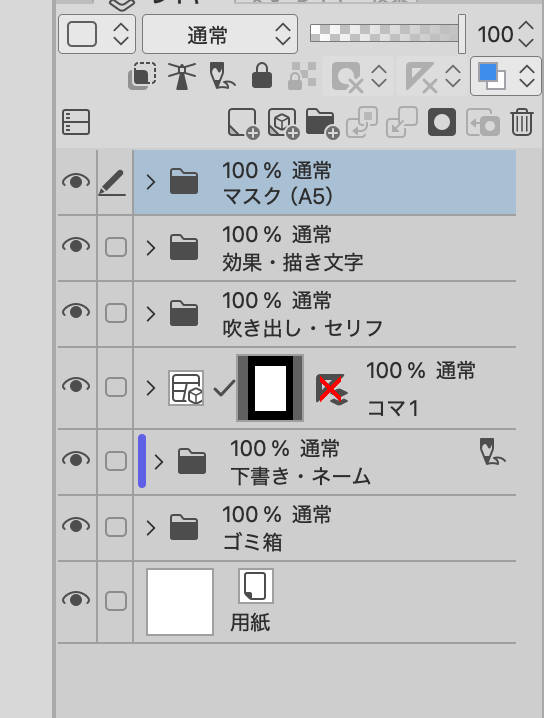Screen dimensions: 544x718
Task: Toggle set as draft layer icon
Action: click(x=222, y=76)
